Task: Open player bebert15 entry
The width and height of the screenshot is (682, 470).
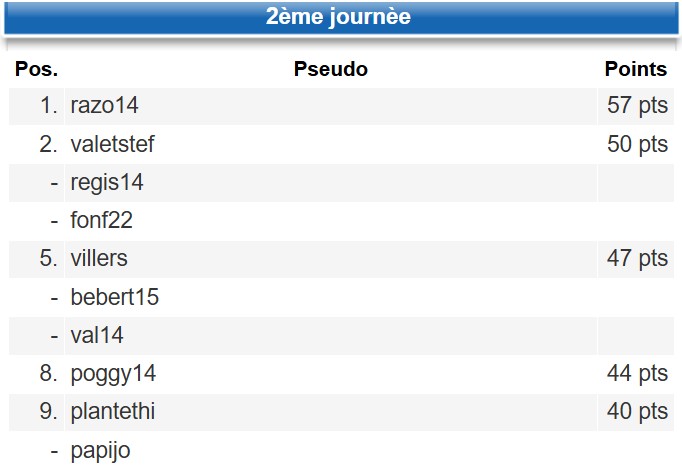Action: click(115, 297)
